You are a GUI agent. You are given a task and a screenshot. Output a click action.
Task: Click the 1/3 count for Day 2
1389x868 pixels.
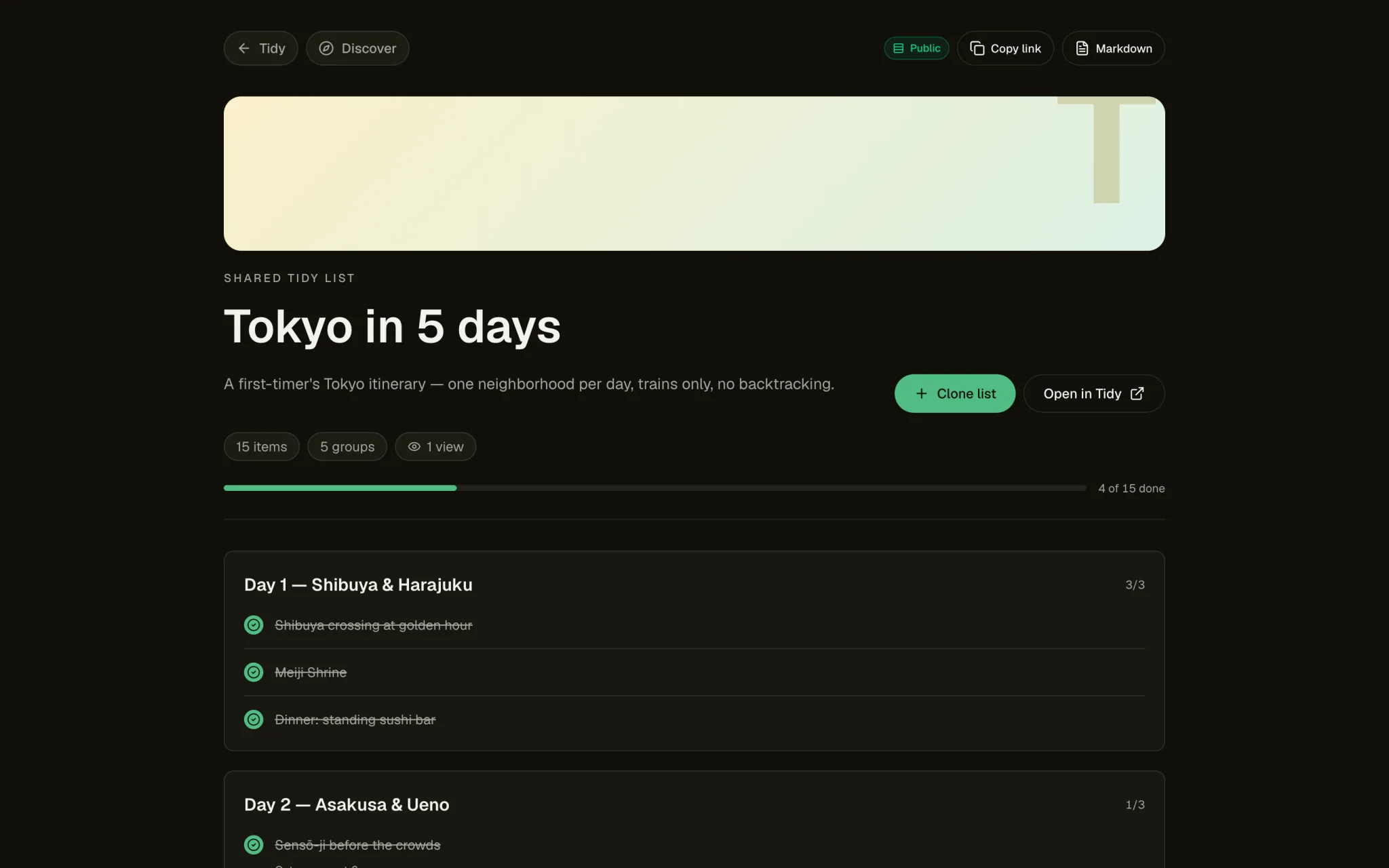click(1135, 804)
